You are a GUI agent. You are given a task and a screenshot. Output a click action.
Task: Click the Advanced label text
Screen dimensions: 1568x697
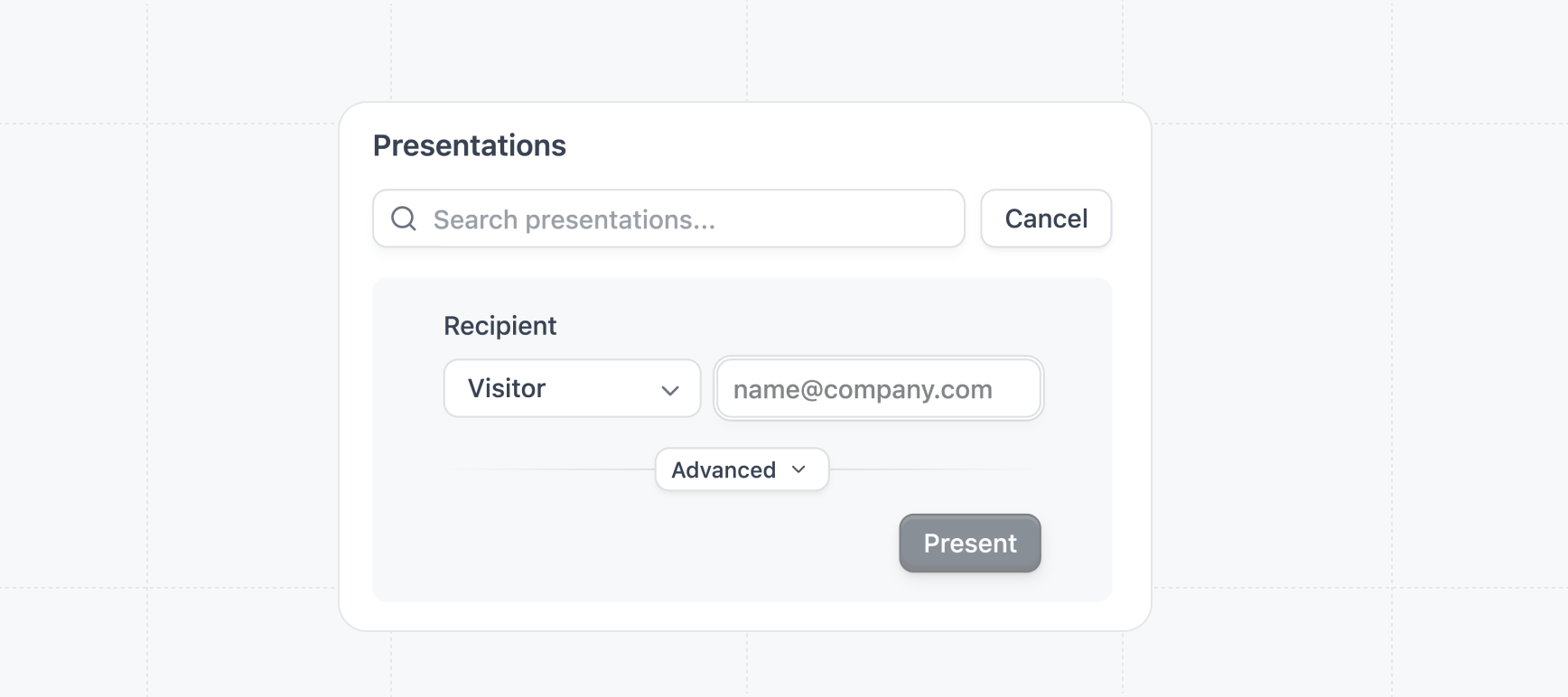pyautogui.click(x=723, y=470)
